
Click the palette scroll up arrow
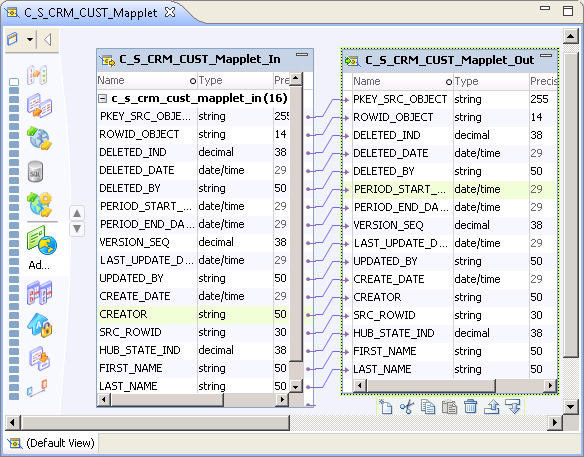coord(77,213)
